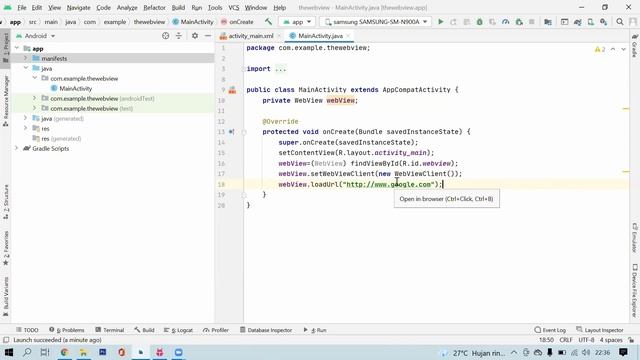Toggle the Emulator side panel
This screenshot has width=640, height=360.
pos(635,238)
